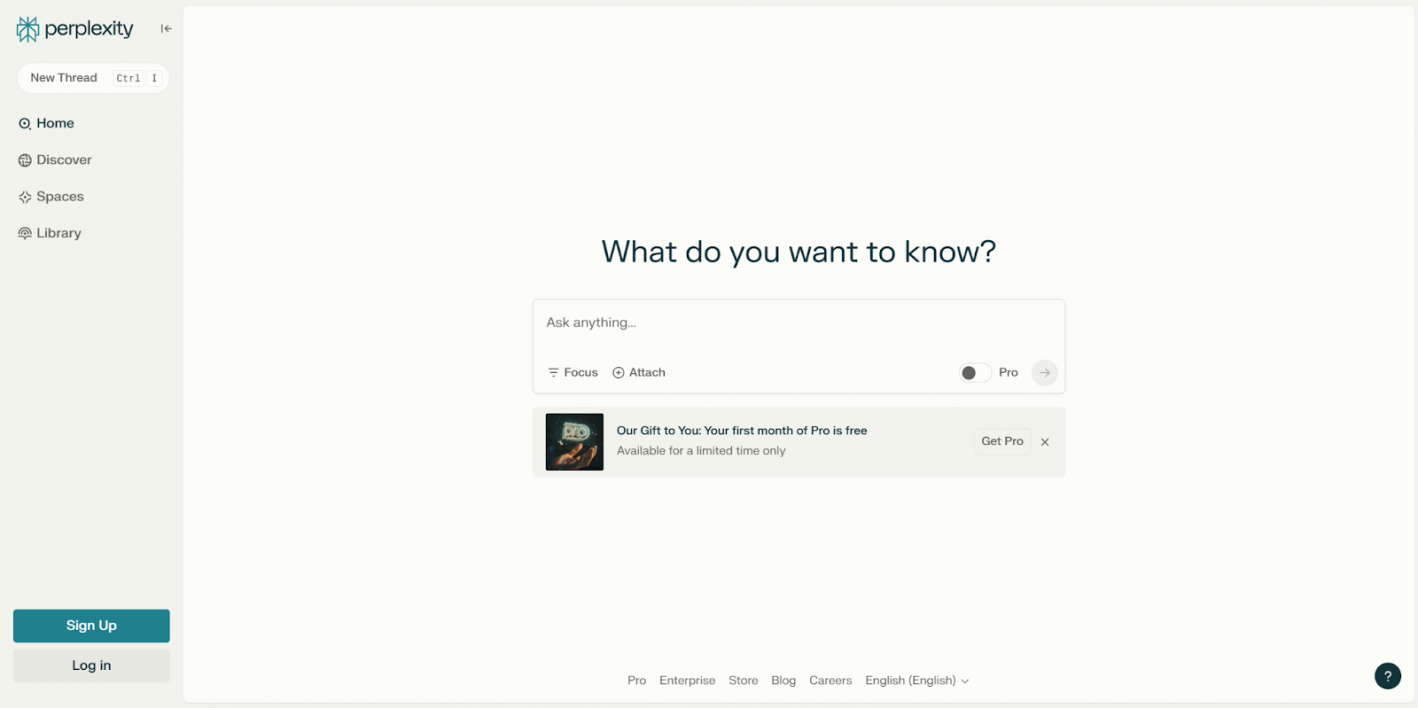1418x708 pixels.
Task: Click the Library icon in sidebar
Action: (25, 233)
